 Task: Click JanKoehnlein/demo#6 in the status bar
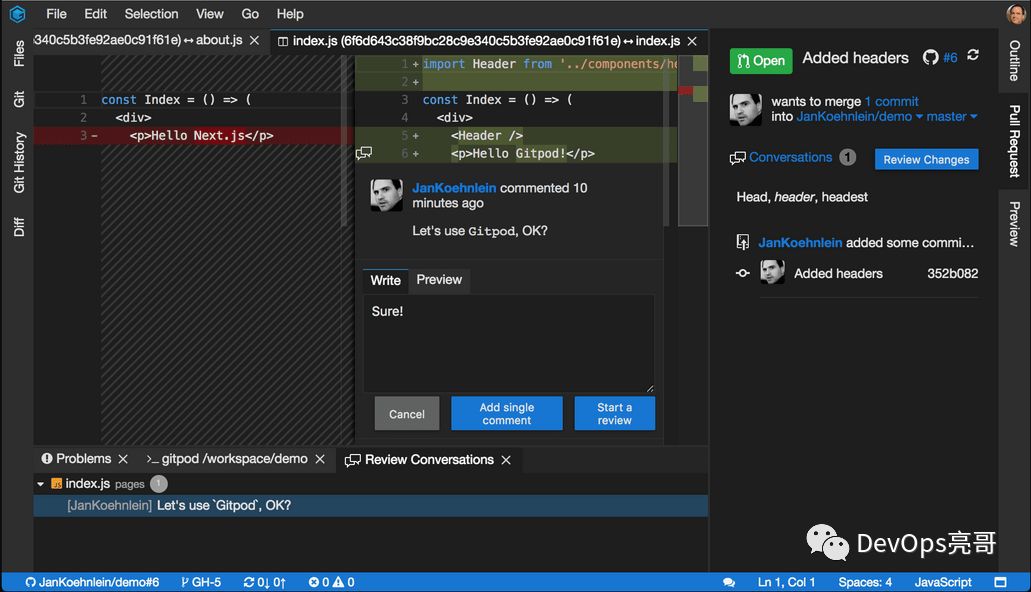92,582
